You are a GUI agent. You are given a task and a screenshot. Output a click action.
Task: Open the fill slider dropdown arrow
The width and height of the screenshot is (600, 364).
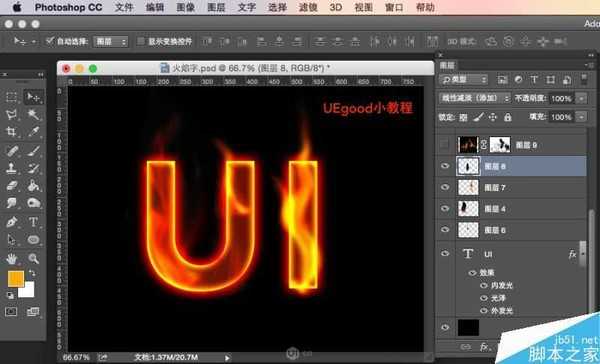[582, 117]
